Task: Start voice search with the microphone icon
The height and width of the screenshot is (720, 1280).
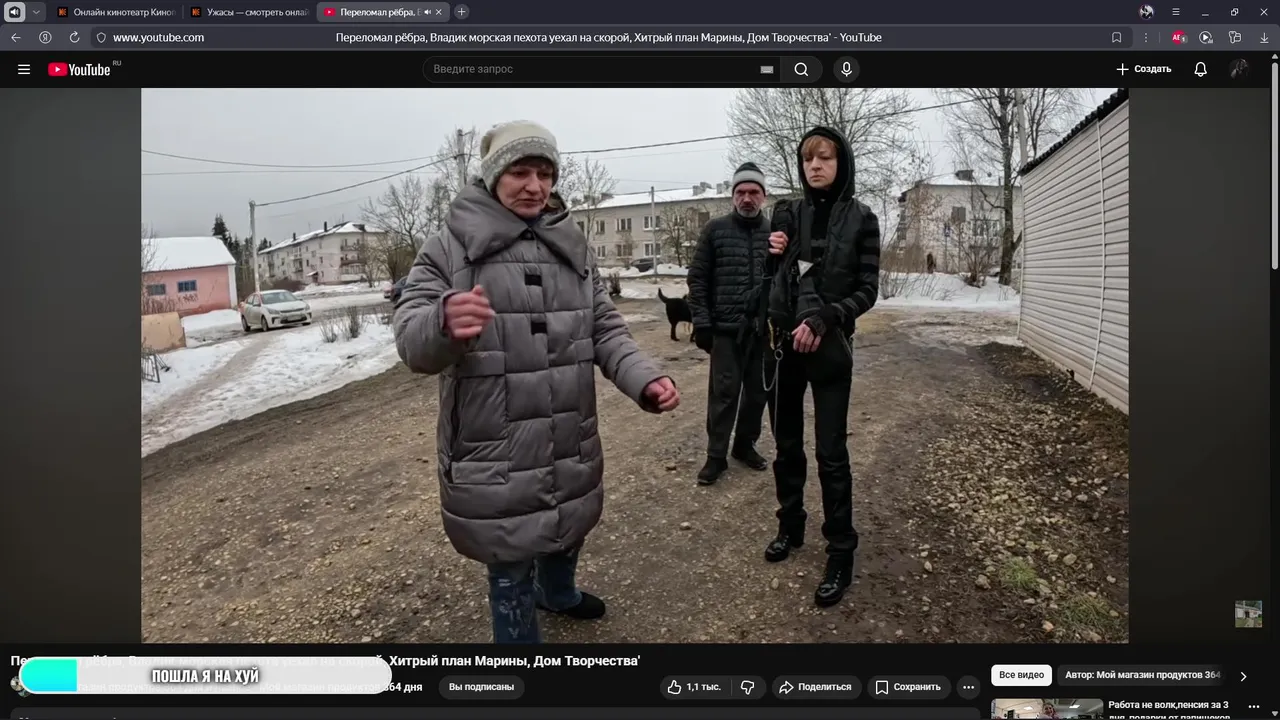Action: pos(846,69)
